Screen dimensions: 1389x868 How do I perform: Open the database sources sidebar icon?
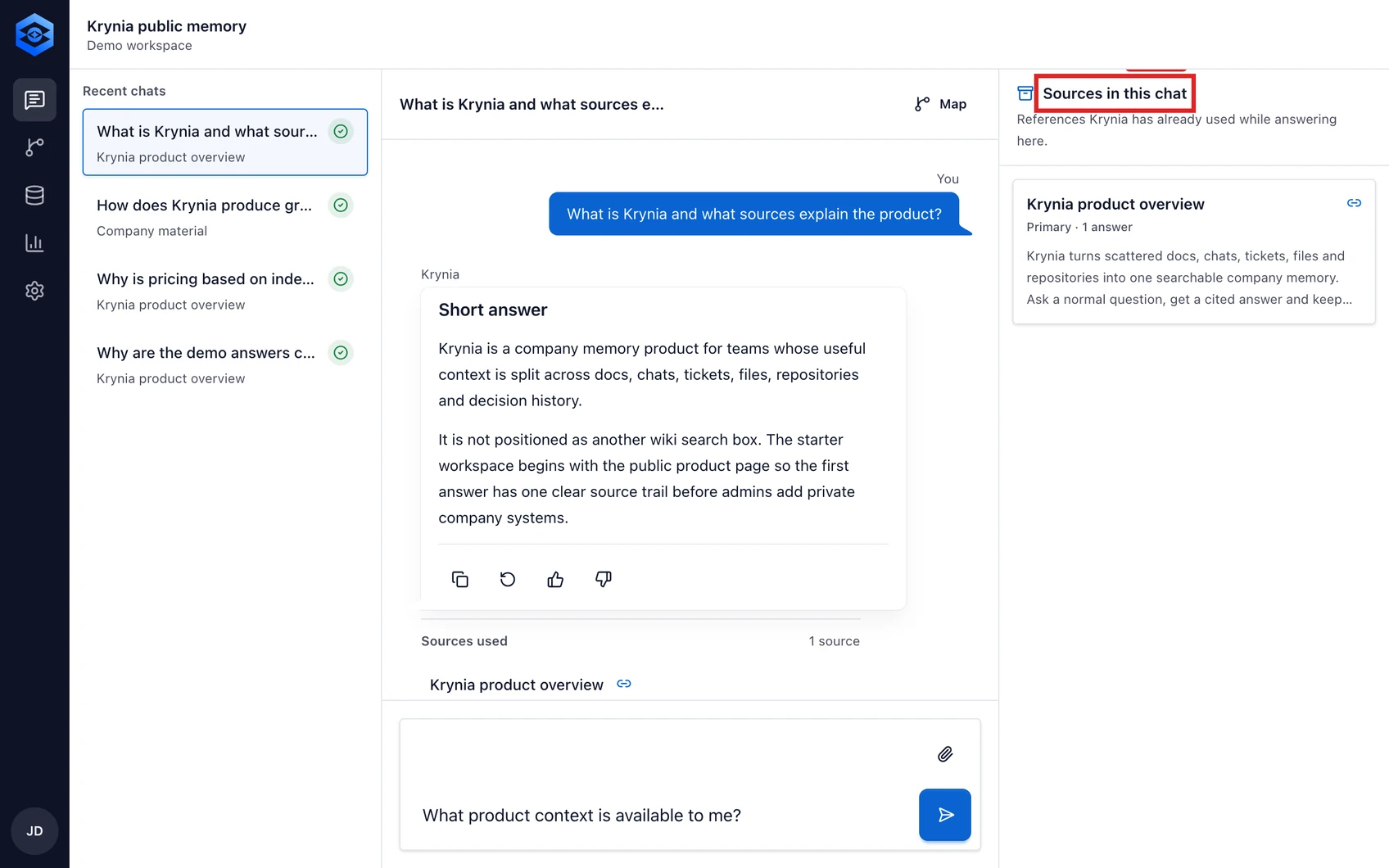(34, 195)
